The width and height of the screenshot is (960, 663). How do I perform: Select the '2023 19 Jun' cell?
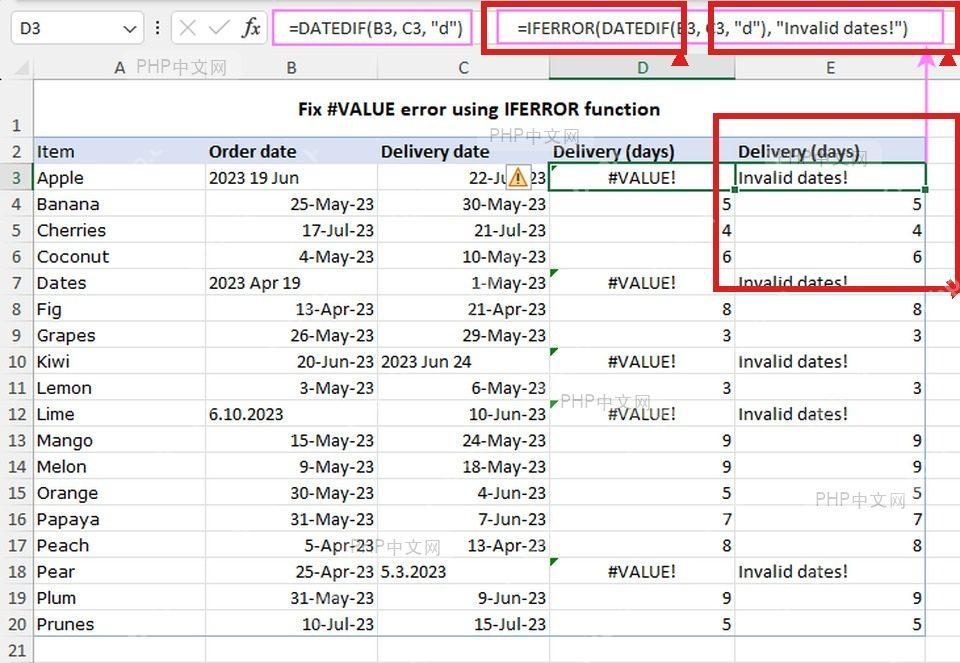291,178
